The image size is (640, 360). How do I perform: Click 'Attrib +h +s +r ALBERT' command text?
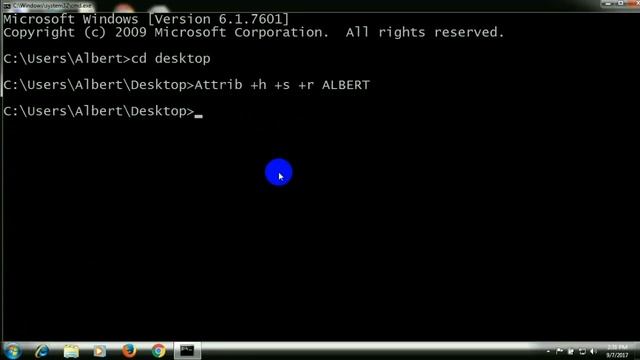[x=282, y=85]
